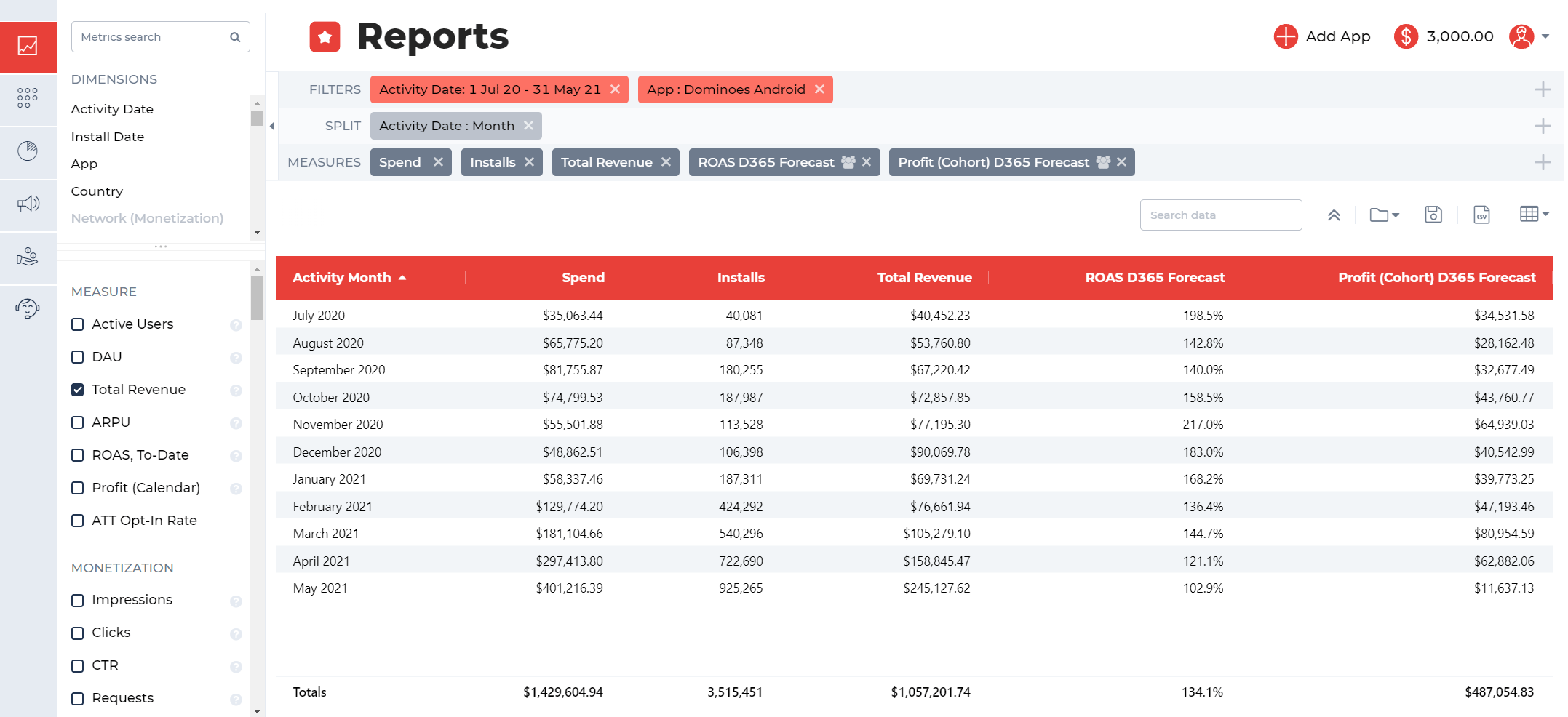Open the support headset sidebar icon

pyautogui.click(x=28, y=309)
